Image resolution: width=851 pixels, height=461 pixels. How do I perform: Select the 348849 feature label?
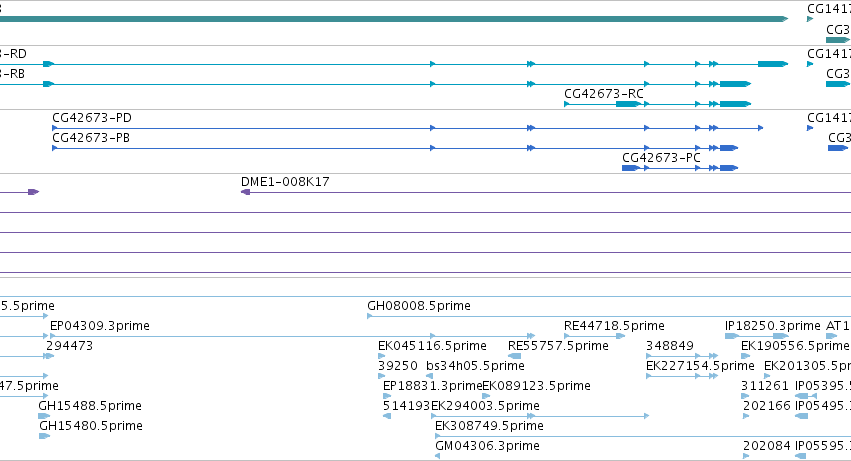670,346
